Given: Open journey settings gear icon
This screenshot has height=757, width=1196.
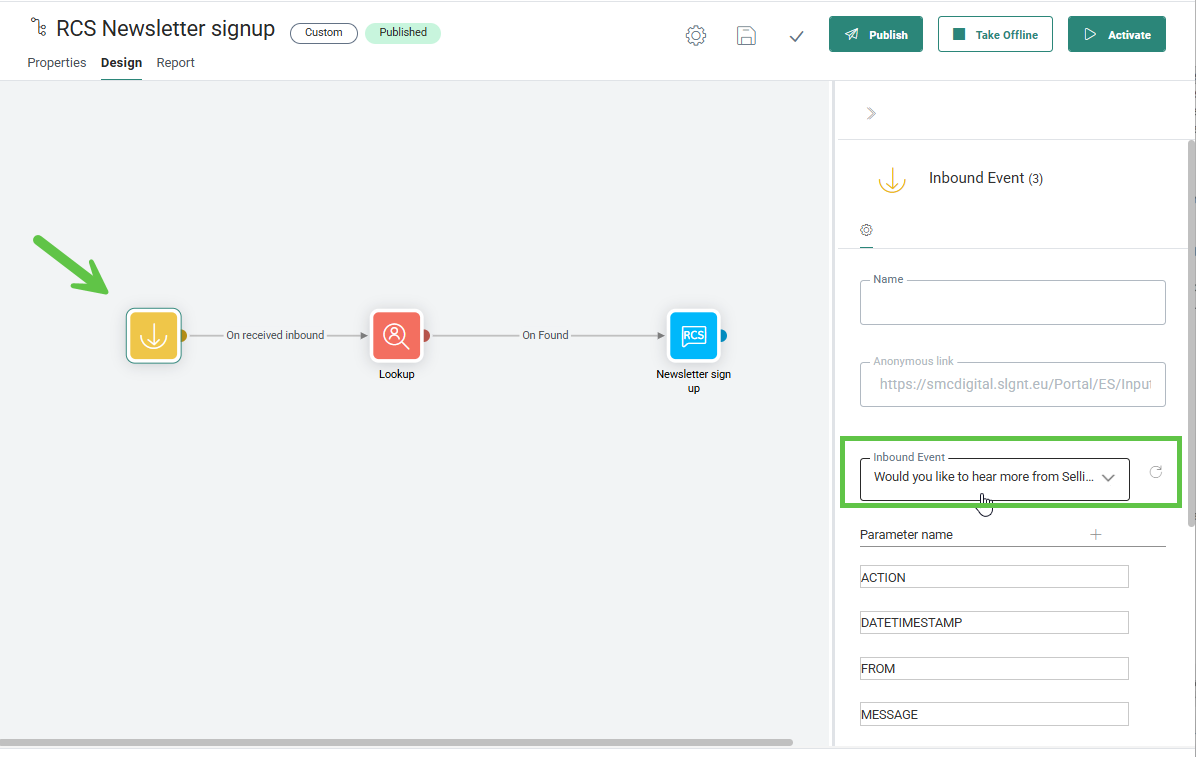Looking at the screenshot, I should pyautogui.click(x=696, y=35).
